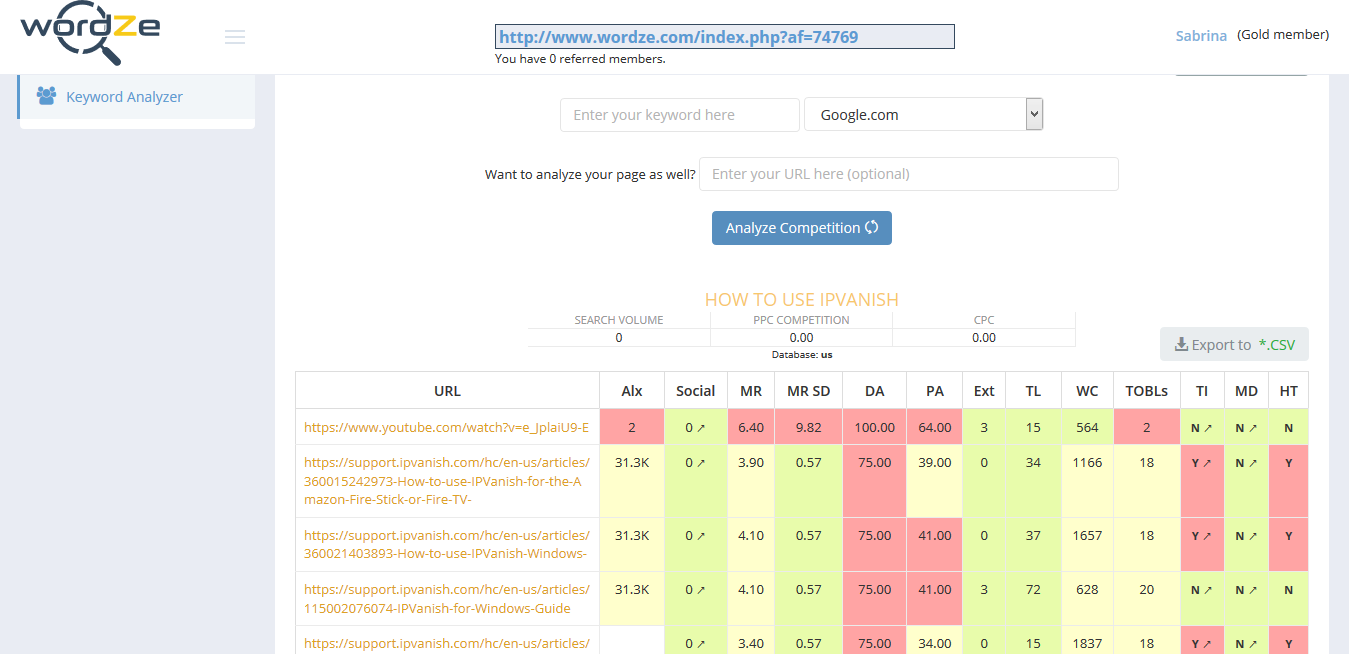Viewport: 1349px width, 654px height.
Task: Click the TL value 72
Action: tap(1033, 590)
